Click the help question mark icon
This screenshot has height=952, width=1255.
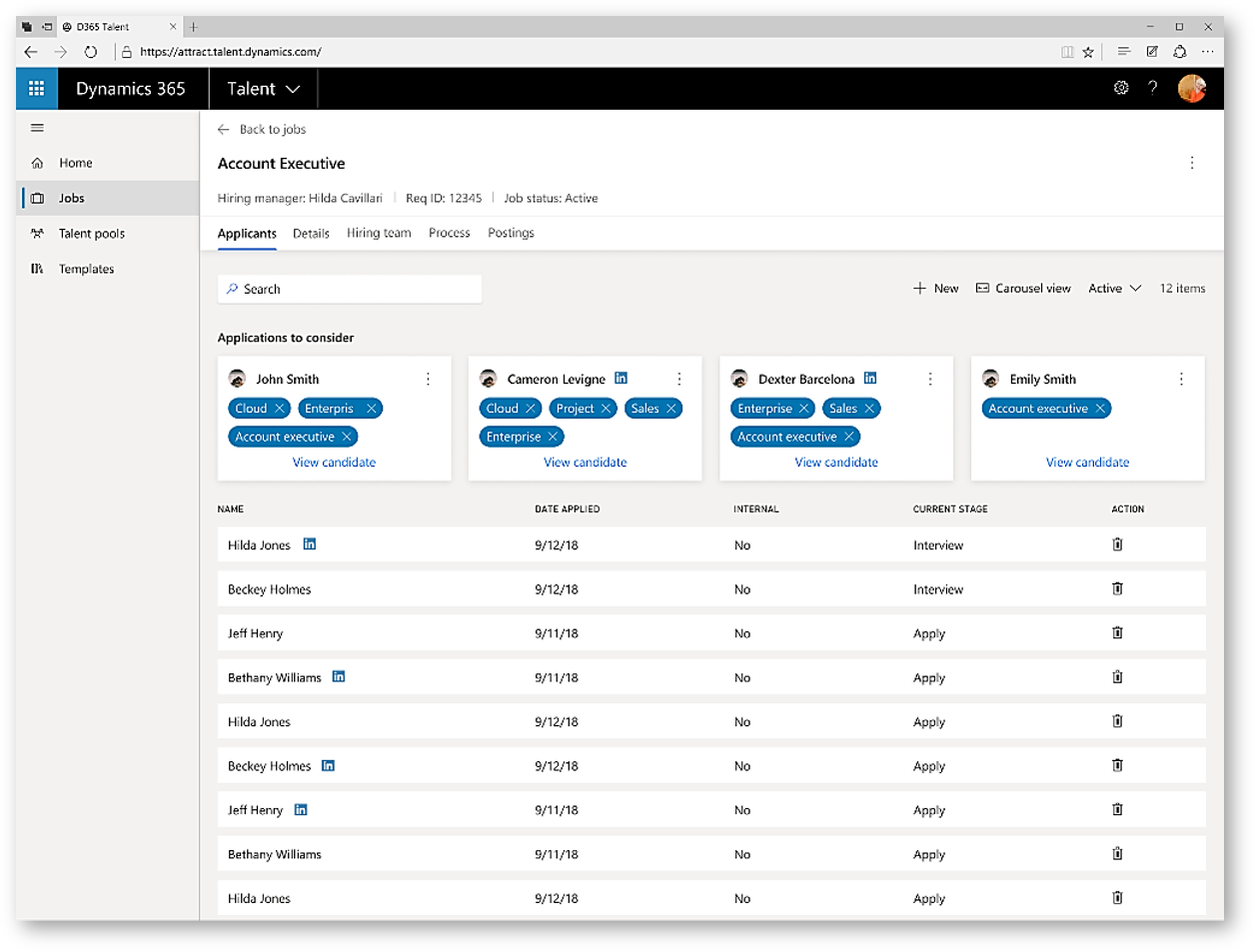pos(1152,88)
